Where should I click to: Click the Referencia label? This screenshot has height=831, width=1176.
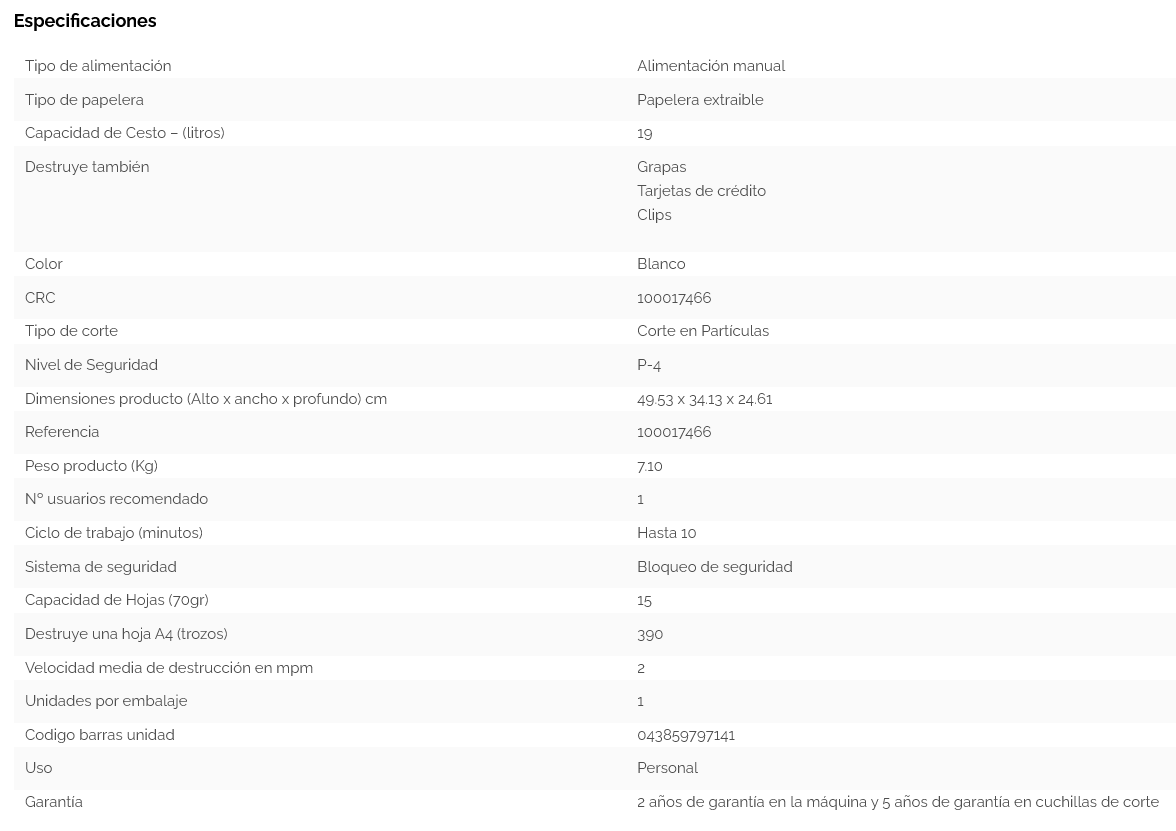tap(62, 432)
